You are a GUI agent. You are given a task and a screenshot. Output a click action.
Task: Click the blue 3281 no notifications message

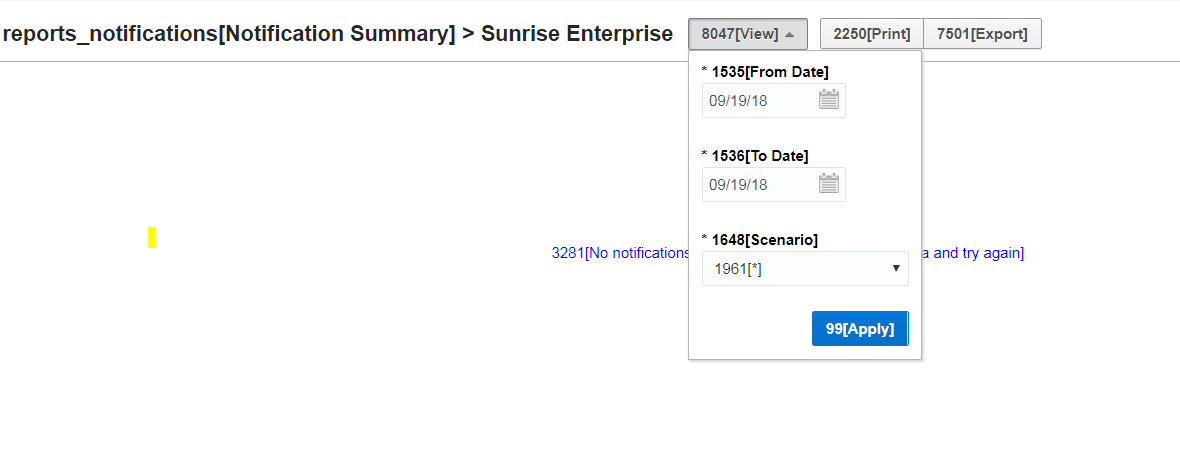(620, 253)
